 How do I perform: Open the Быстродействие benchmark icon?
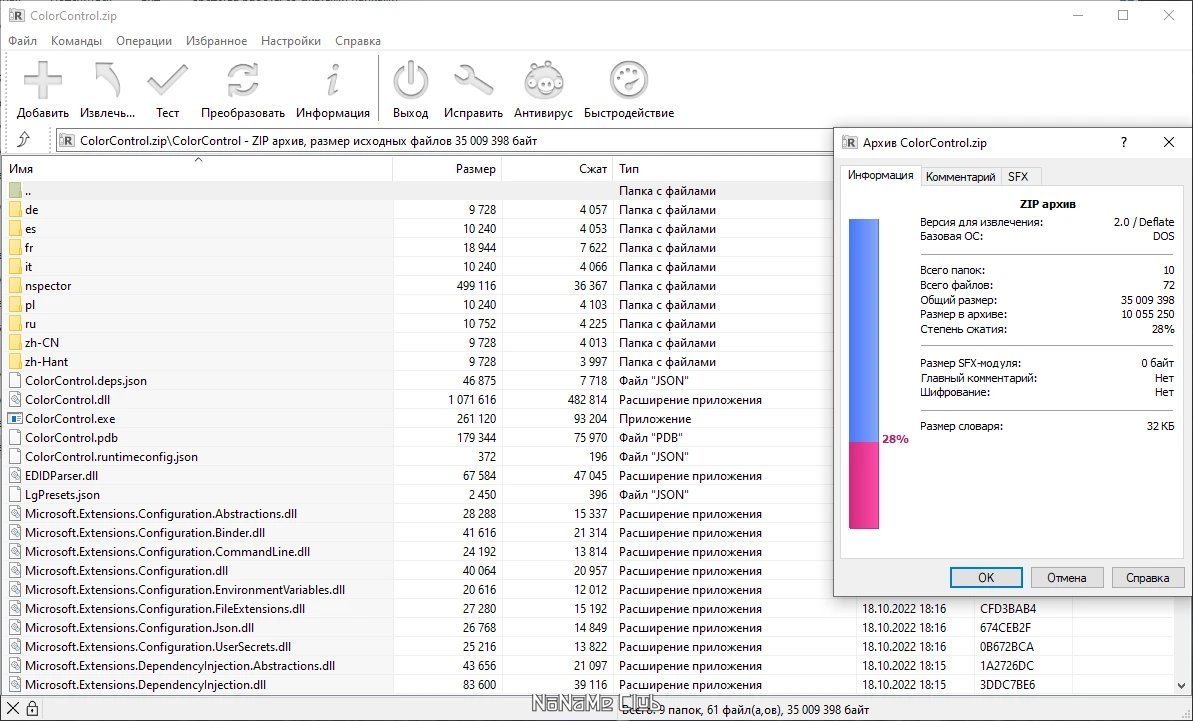pyautogui.click(x=629, y=81)
